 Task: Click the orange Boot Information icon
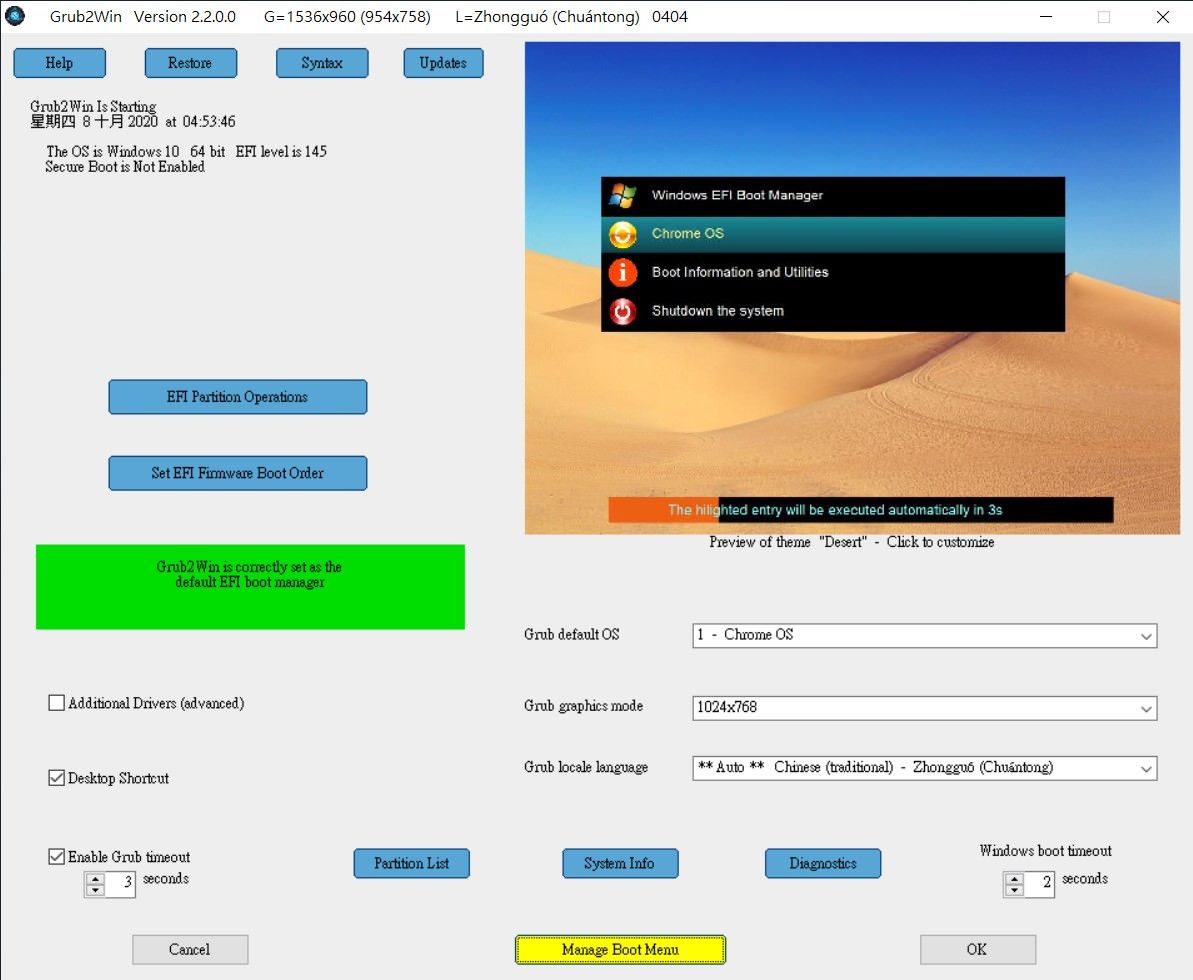pyautogui.click(x=622, y=272)
